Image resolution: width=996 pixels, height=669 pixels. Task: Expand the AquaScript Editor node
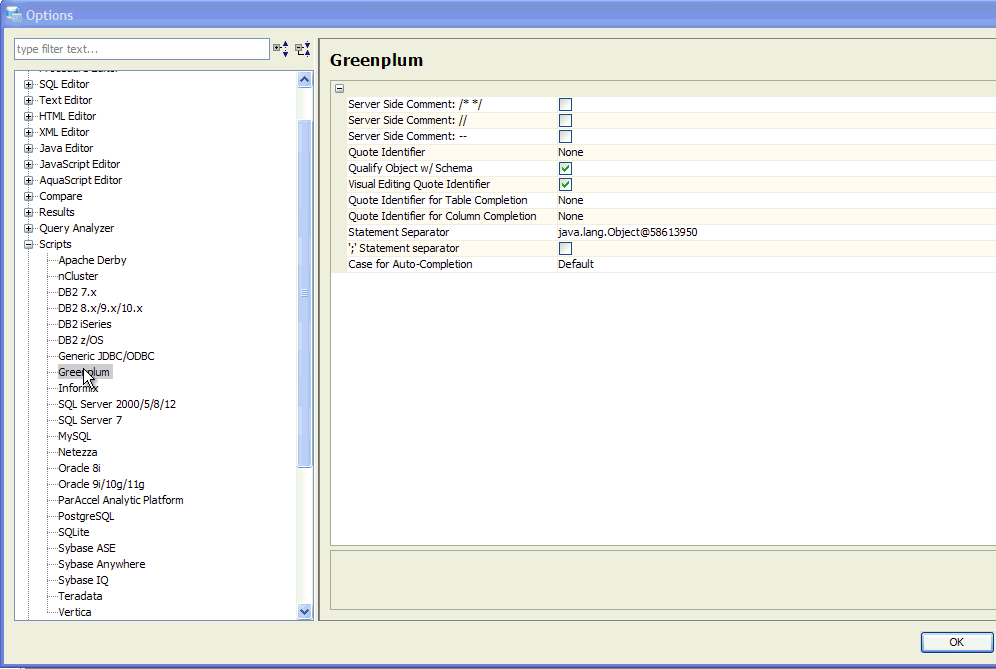coord(28,180)
